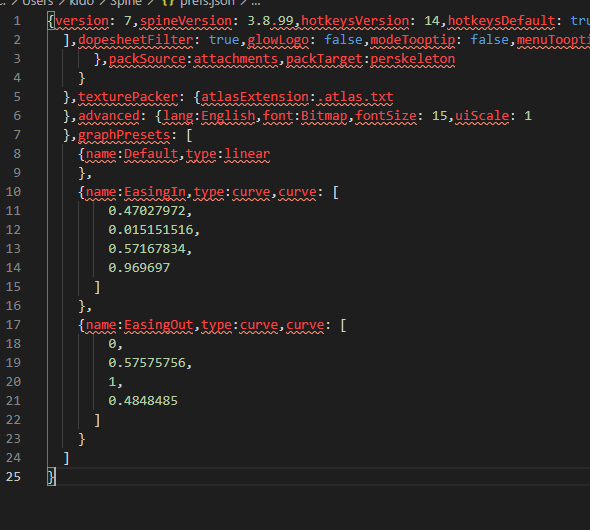Place cursor on "hotkeysDefault" key
The height and width of the screenshot is (530, 590).
(x=502, y=21)
